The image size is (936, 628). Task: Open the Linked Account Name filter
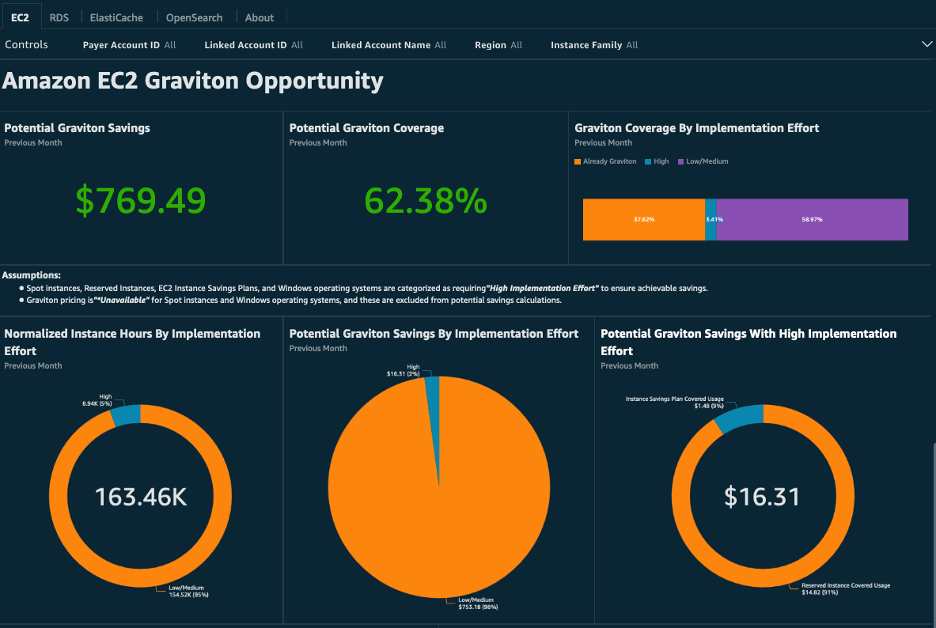(388, 45)
